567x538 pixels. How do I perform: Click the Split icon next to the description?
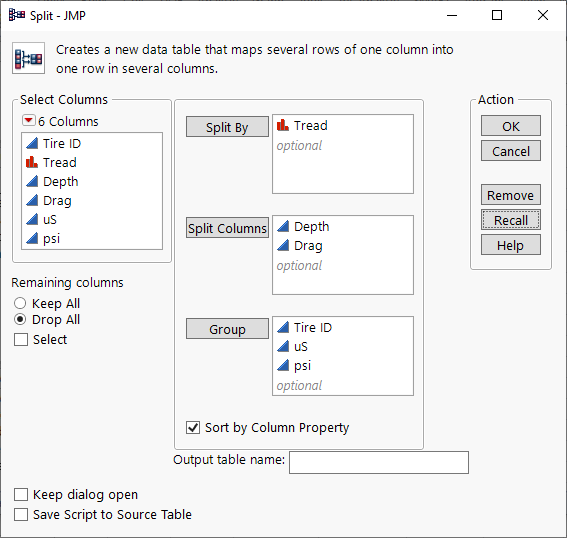point(28,58)
